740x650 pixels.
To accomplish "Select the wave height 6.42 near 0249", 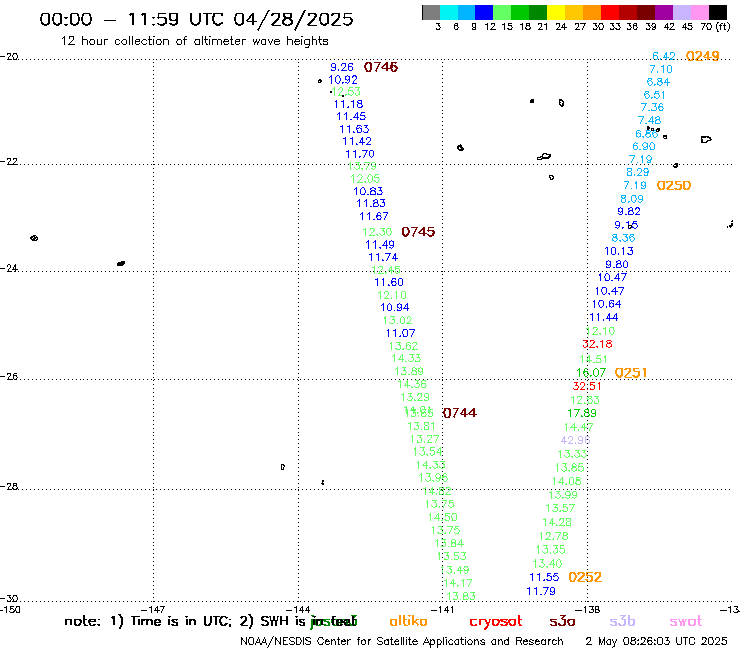I will tap(664, 56).
